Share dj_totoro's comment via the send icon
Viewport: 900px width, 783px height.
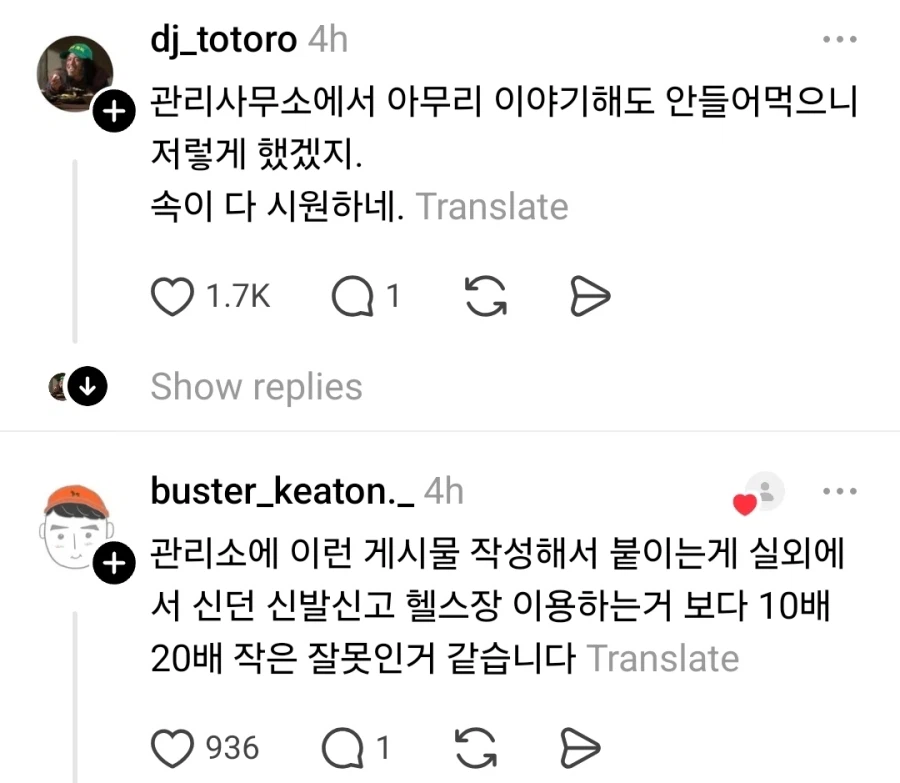[592, 296]
